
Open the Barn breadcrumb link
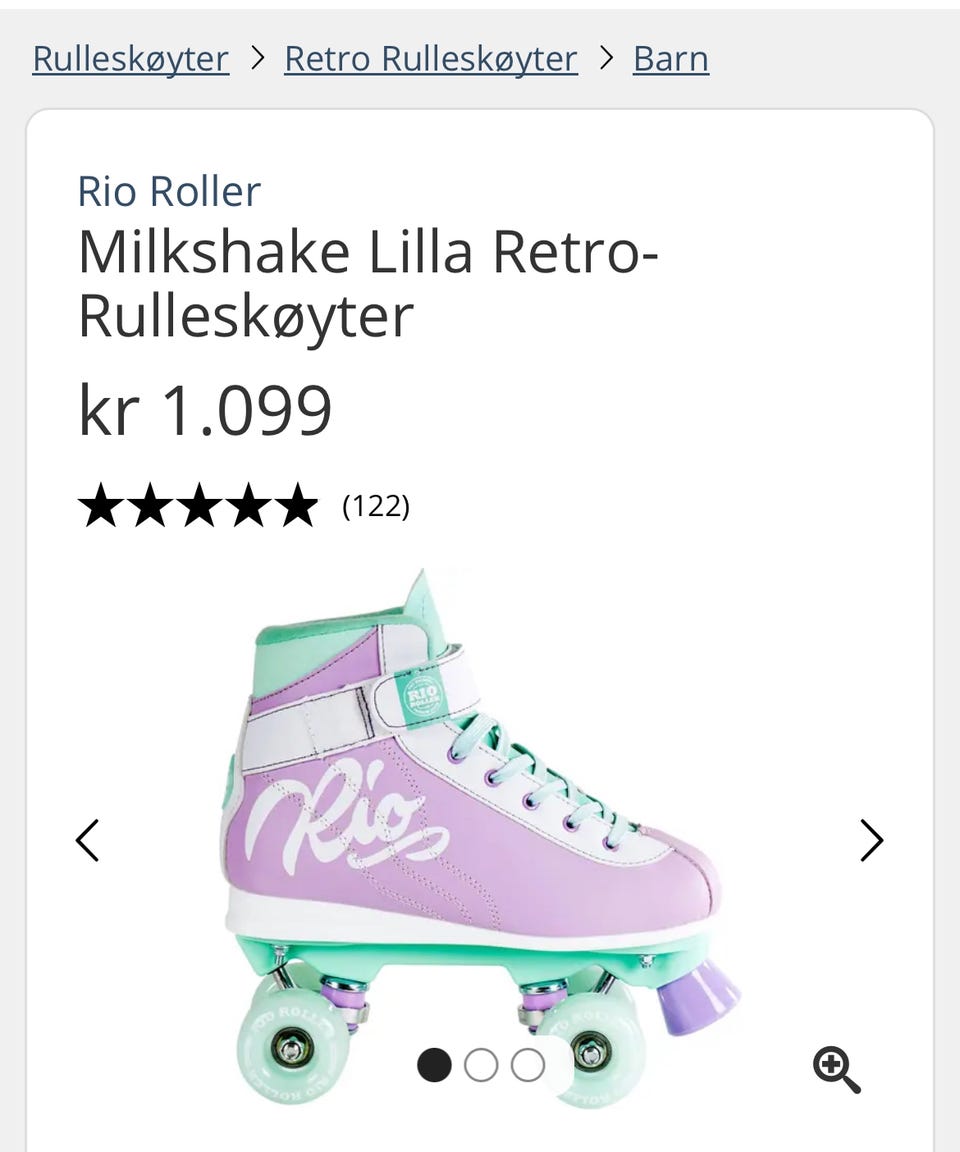click(671, 59)
